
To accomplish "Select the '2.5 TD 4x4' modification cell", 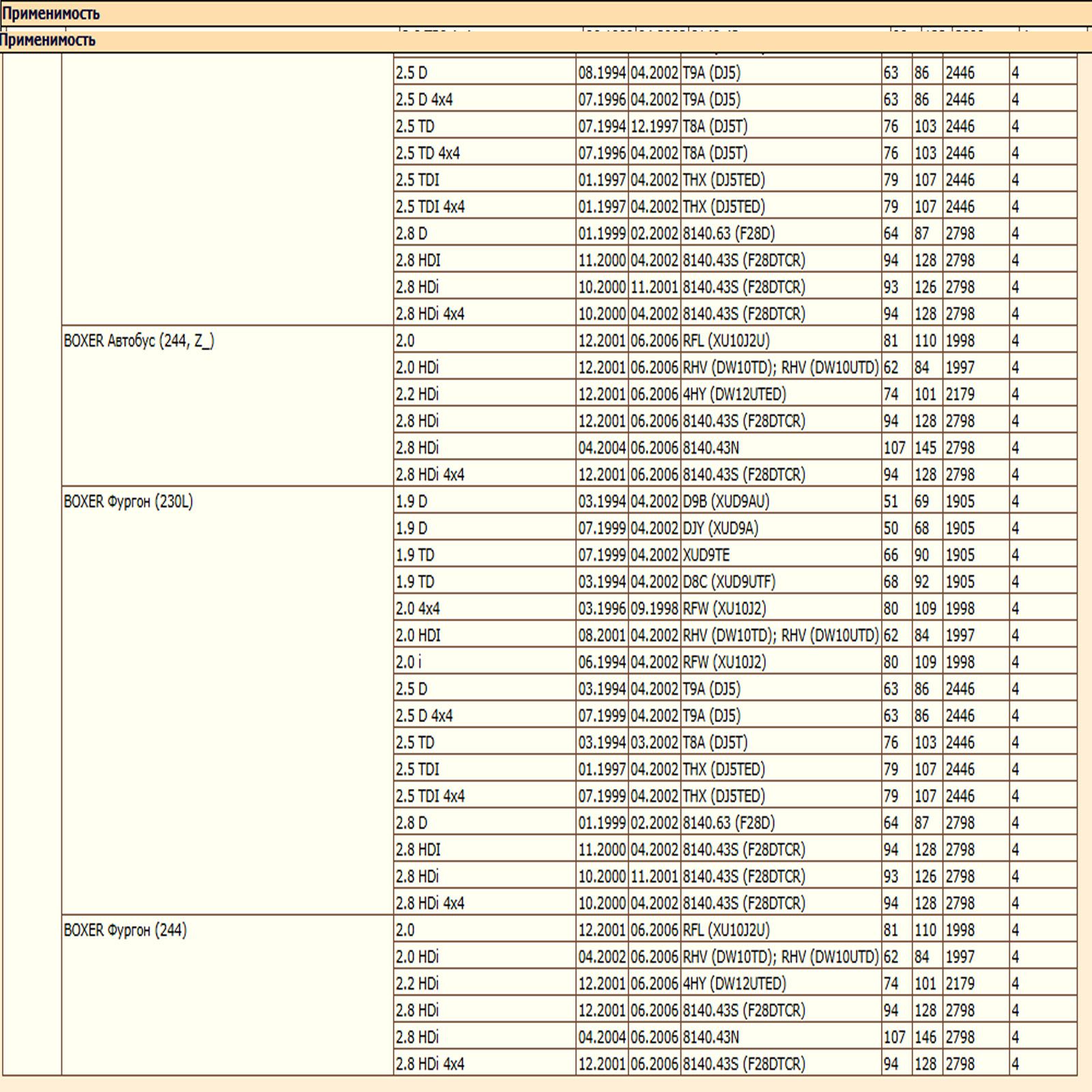I will (x=485, y=153).
